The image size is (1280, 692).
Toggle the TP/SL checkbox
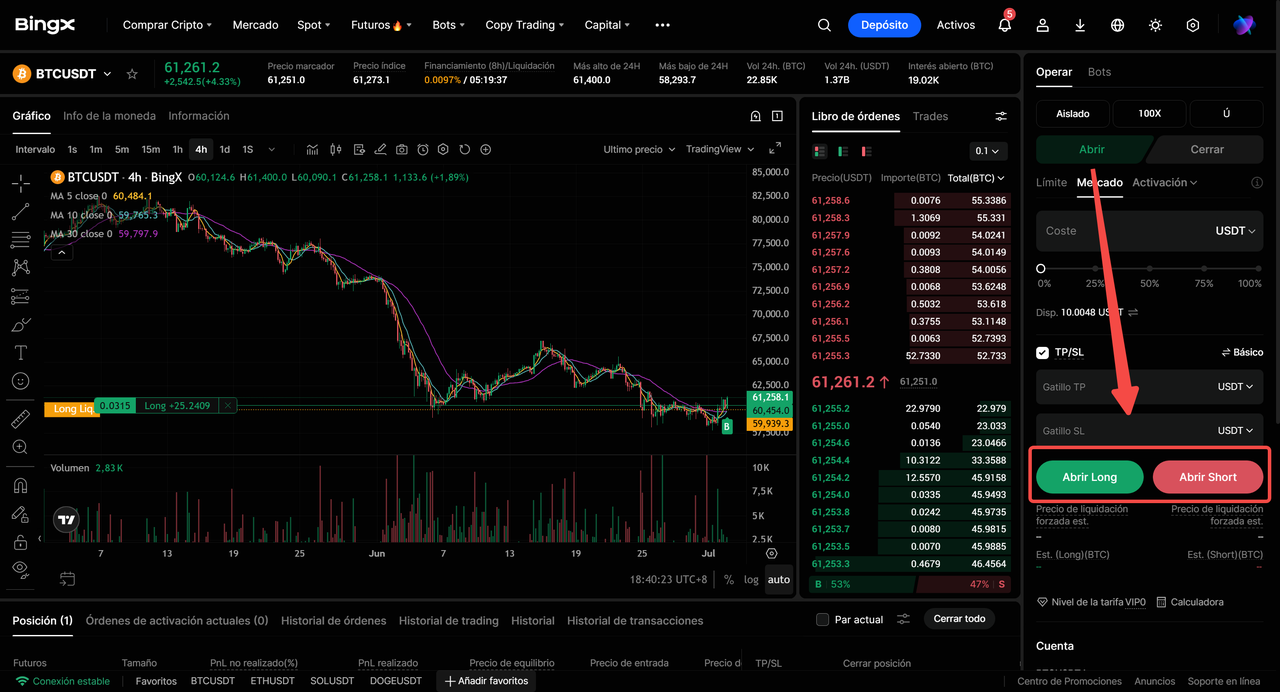pos(1043,352)
